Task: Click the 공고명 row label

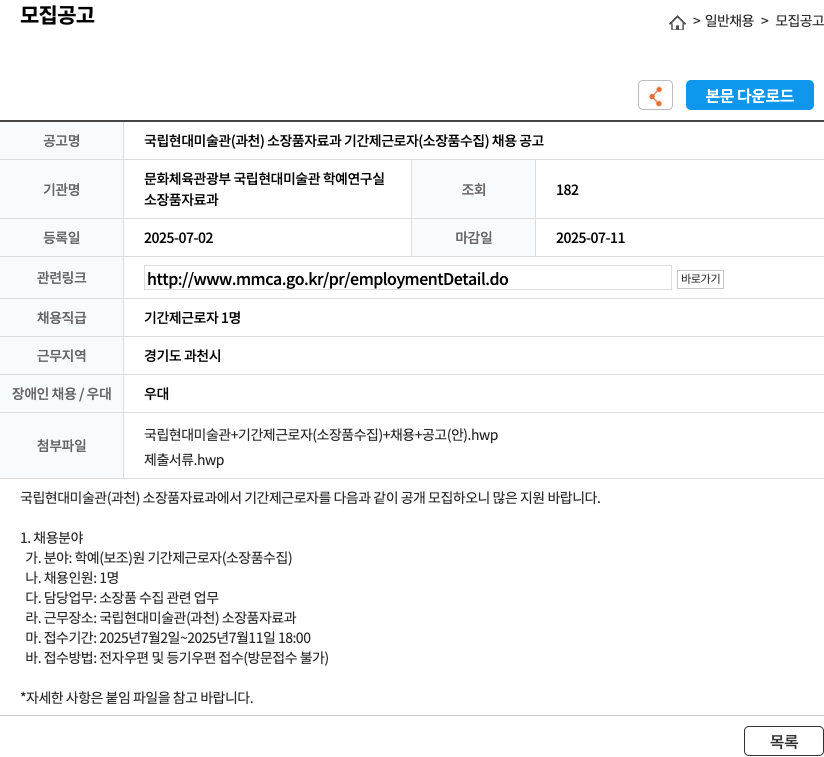Action: click(61, 141)
